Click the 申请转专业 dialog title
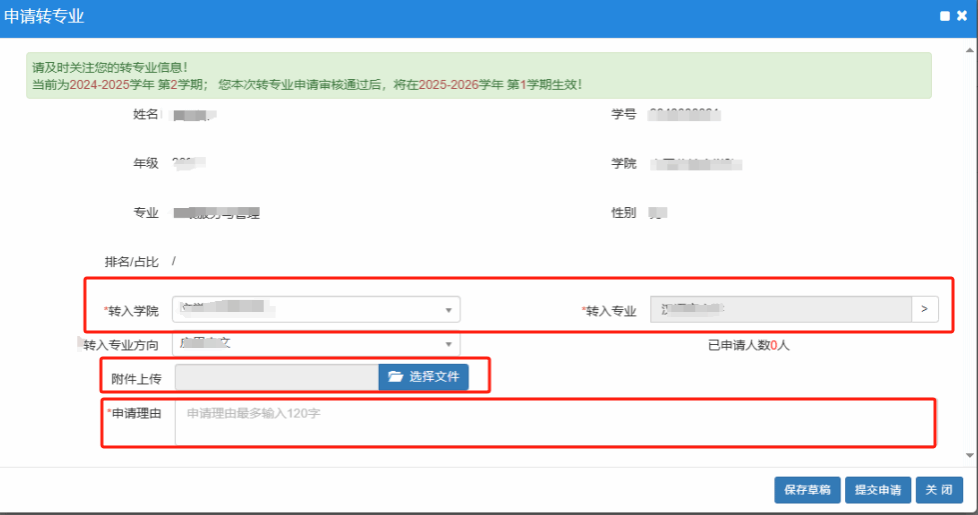Viewport: 978px width, 515px height. tap(44, 17)
